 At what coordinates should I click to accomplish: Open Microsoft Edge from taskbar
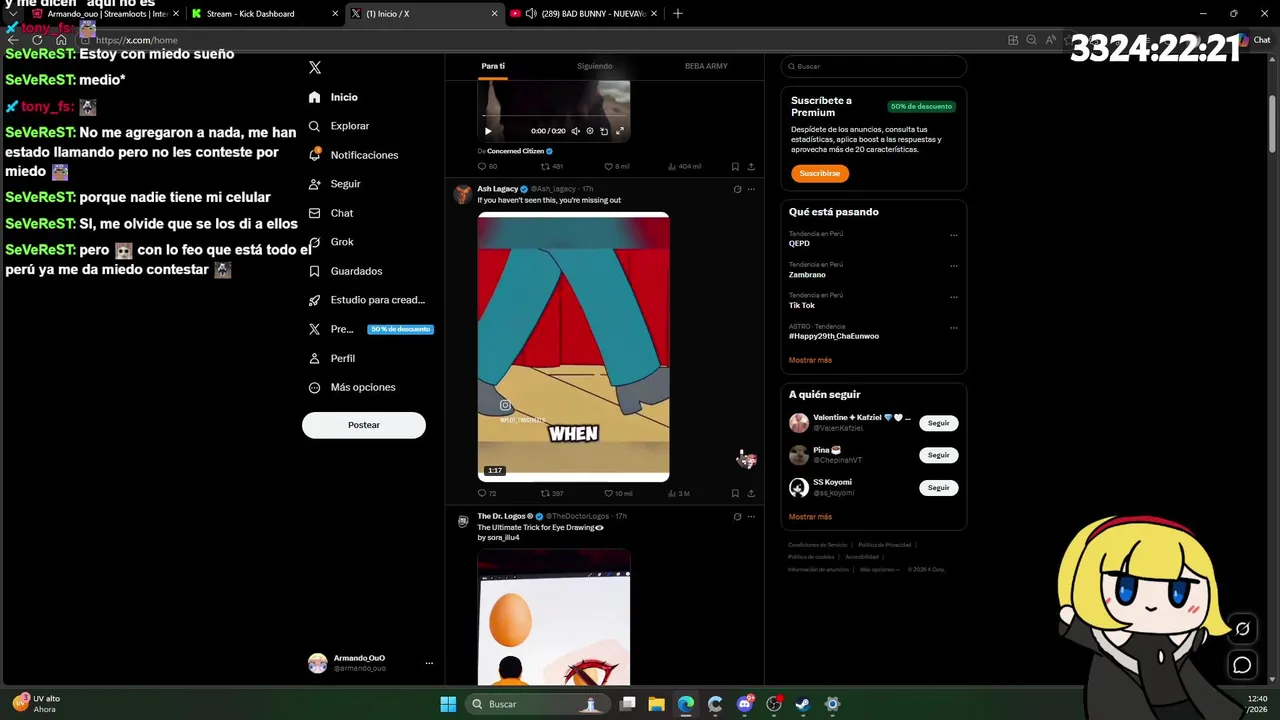pyautogui.click(x=685, y=704)
